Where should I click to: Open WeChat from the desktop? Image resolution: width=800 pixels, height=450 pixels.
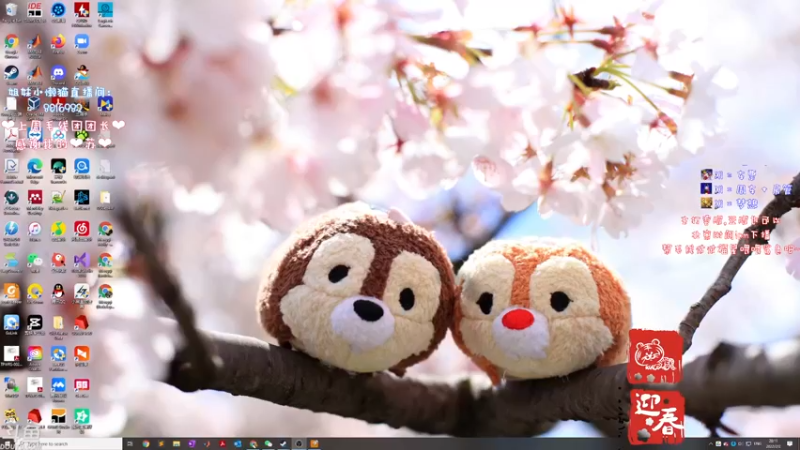click(35, 260)
